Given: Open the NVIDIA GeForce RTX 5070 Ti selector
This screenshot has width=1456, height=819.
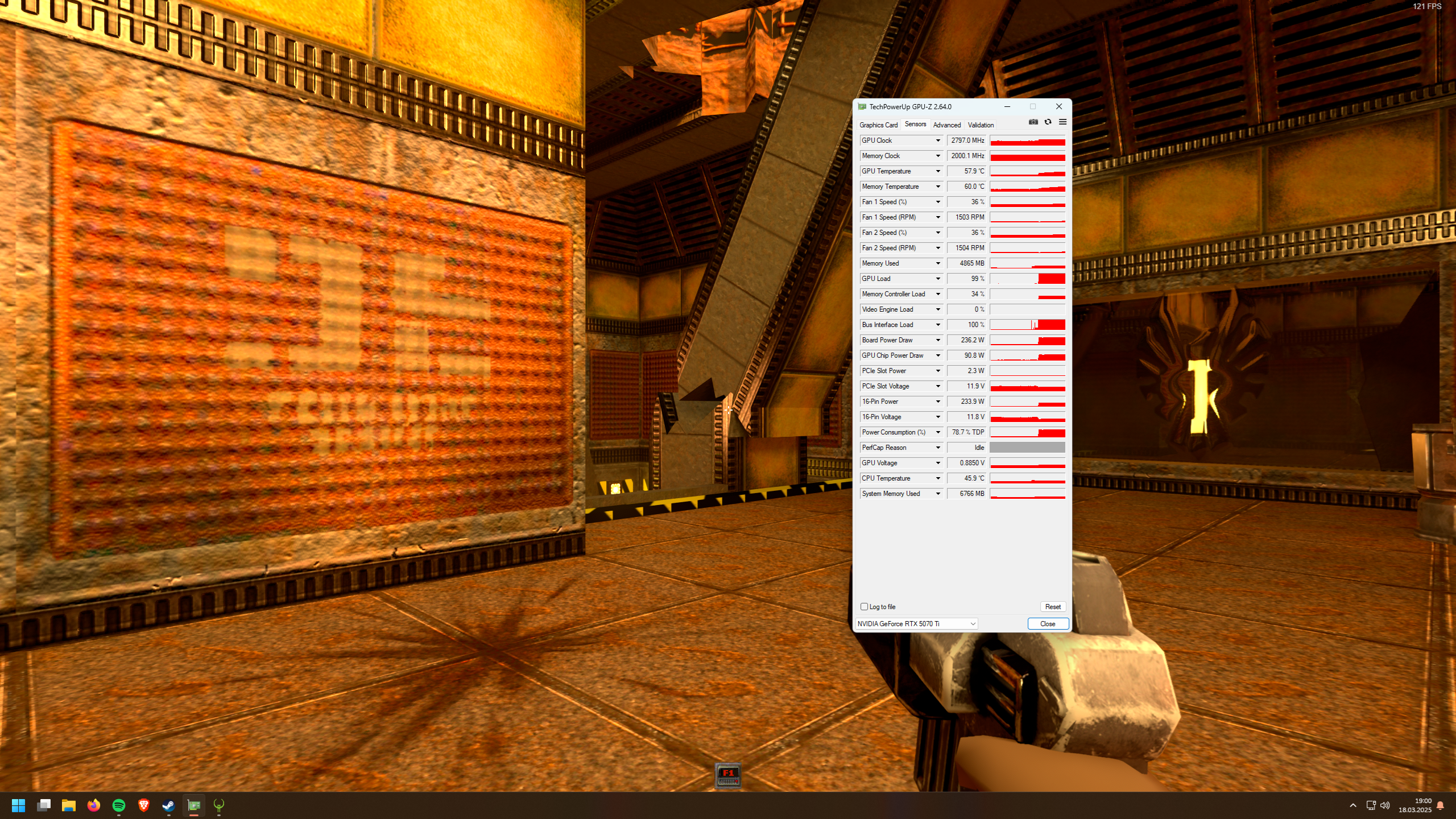Looking at the screenshot, I should click(916, 624).
